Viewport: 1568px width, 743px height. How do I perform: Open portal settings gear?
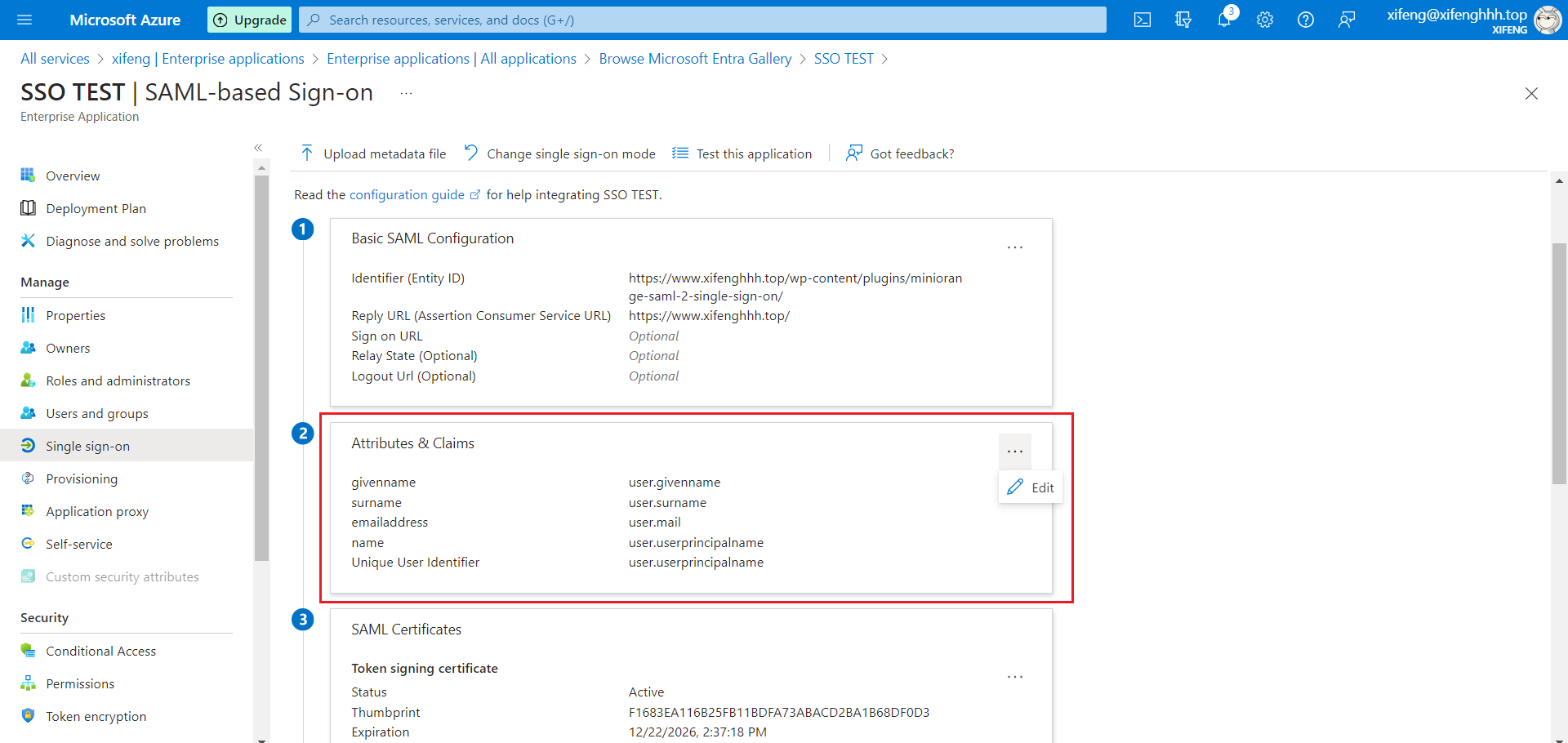[x=1265, y=20]
